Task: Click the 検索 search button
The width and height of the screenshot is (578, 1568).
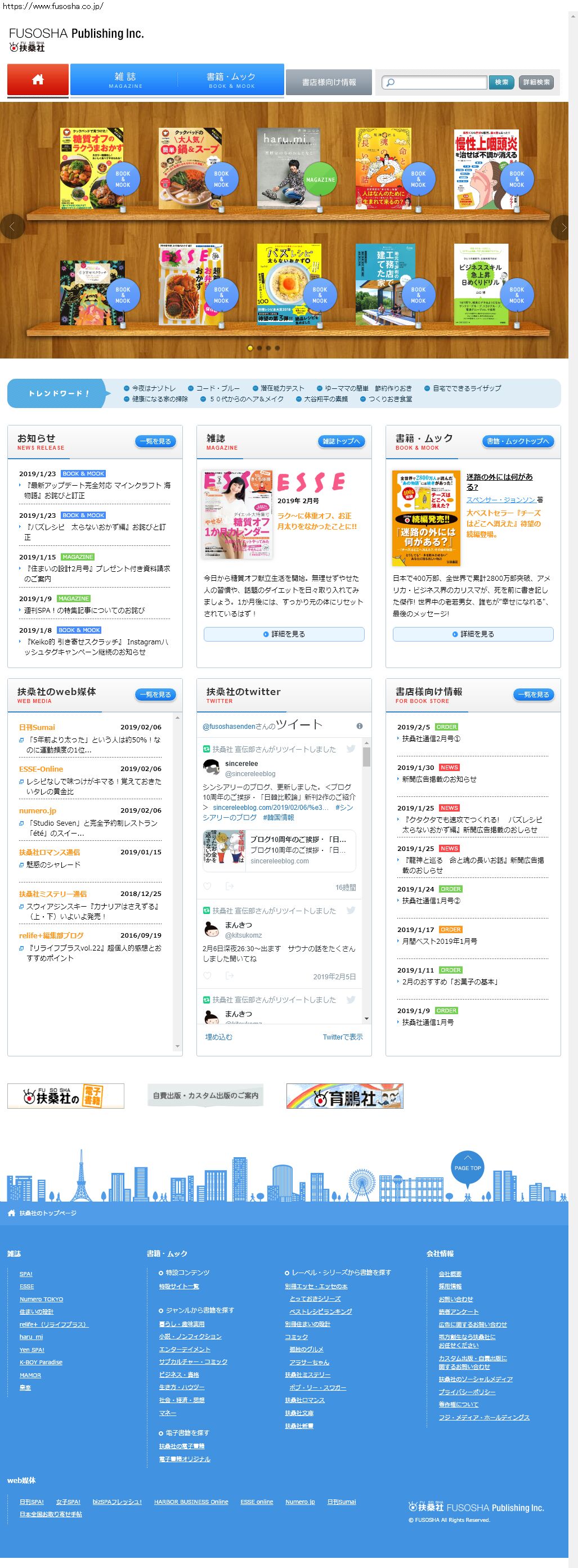Action: coord(501,82)
